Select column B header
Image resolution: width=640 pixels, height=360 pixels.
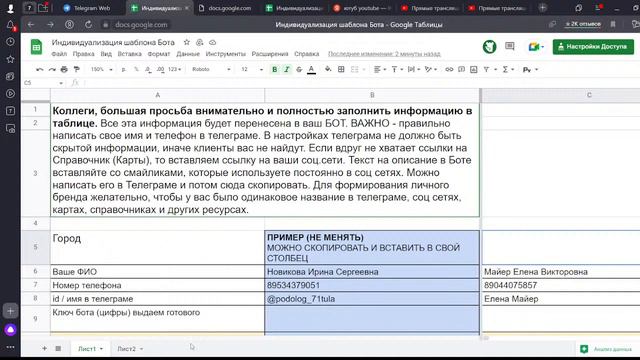coord(372,95)
